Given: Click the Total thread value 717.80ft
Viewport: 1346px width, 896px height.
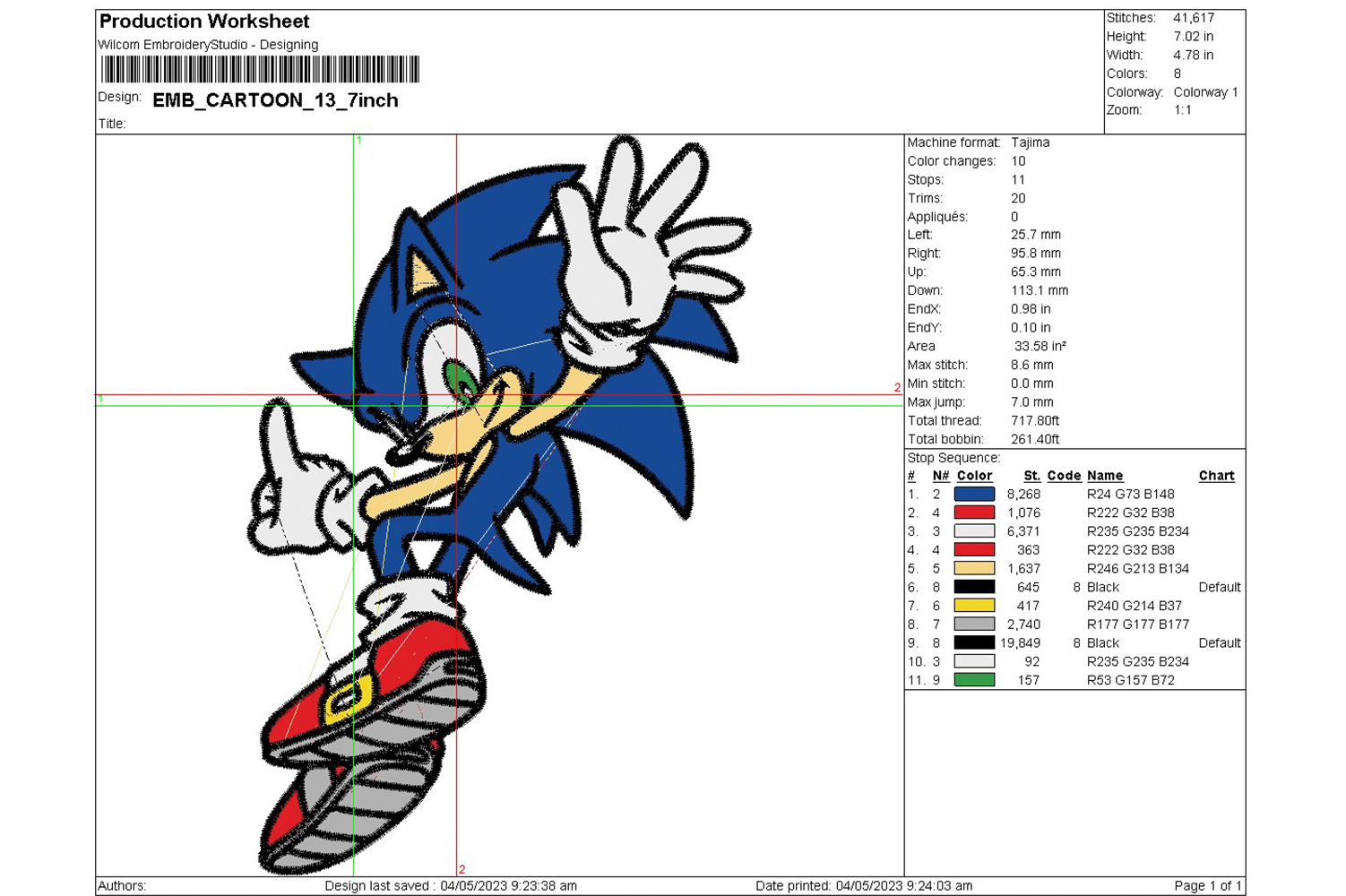Looking at the screenshot, I should pos(1035,420).
